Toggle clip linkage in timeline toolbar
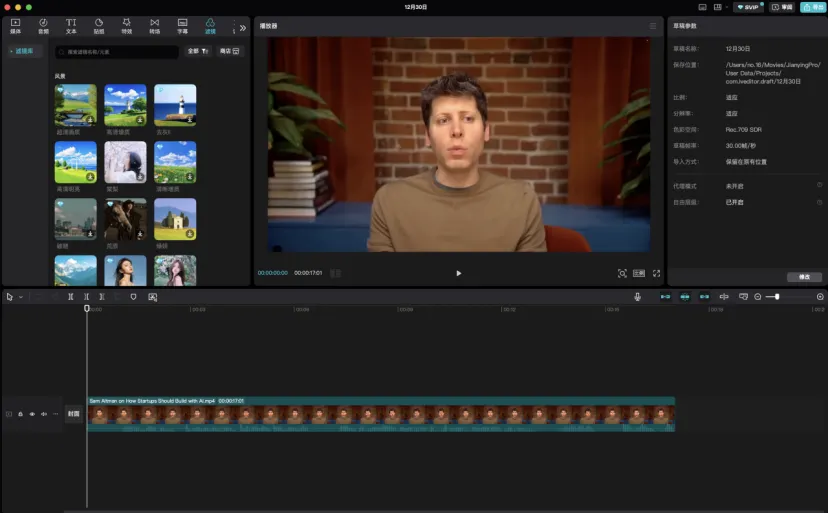Screen dimensions: 828x513 [x=704, y=297]
